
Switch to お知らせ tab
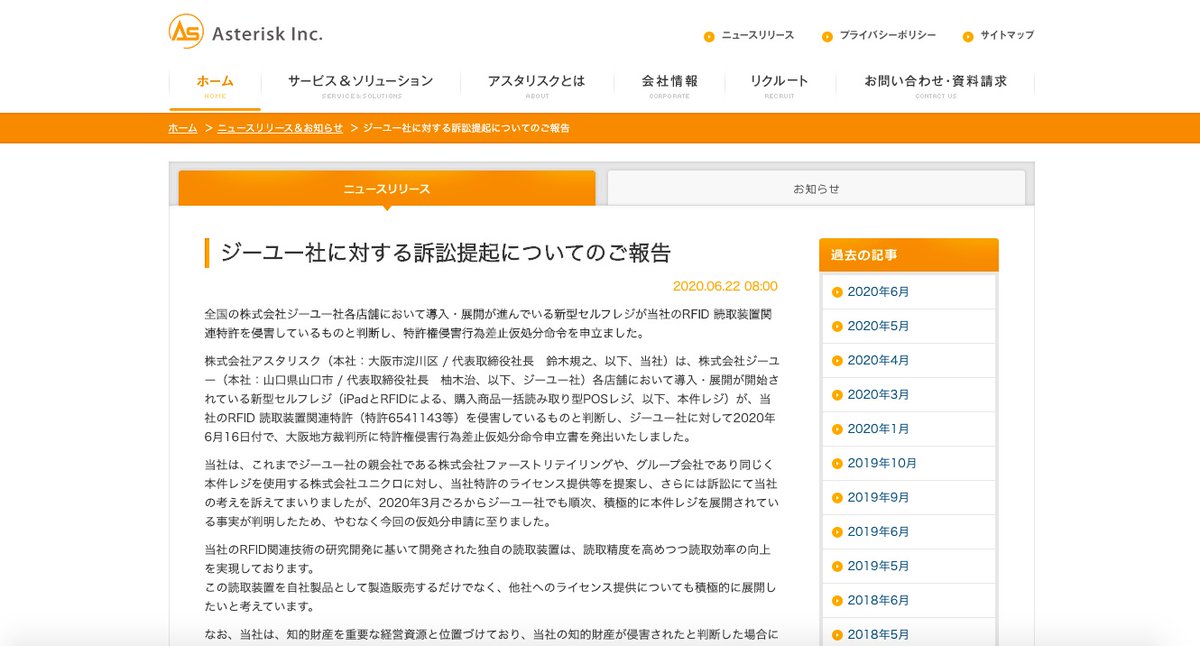click(816, 188)
